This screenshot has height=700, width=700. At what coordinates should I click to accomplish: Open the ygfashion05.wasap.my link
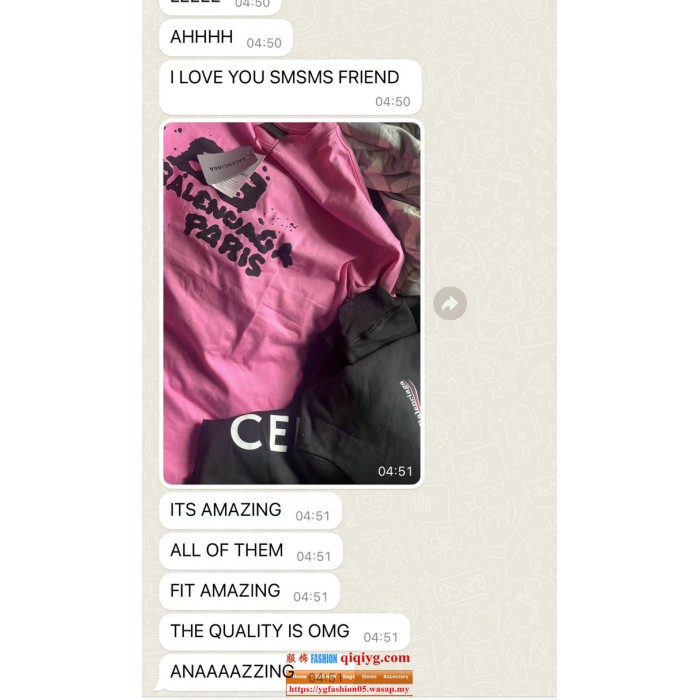pos(349,689)
